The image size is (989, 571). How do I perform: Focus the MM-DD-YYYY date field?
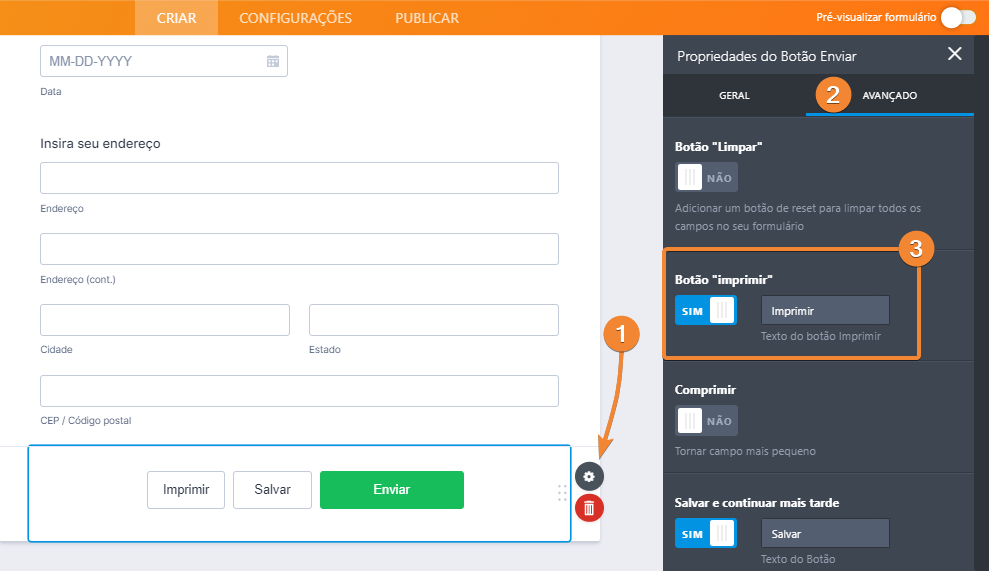(152, 61)
